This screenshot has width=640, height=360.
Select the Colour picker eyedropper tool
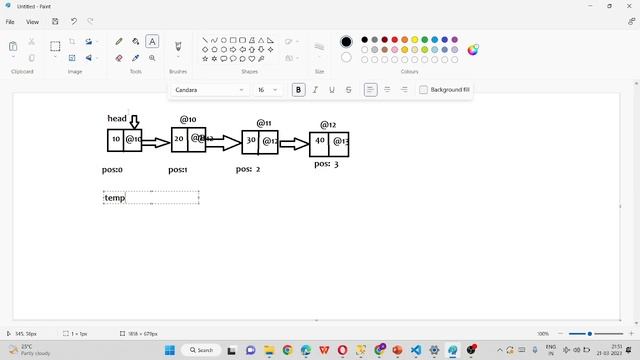pyautogui.click(x=136, y=58)
